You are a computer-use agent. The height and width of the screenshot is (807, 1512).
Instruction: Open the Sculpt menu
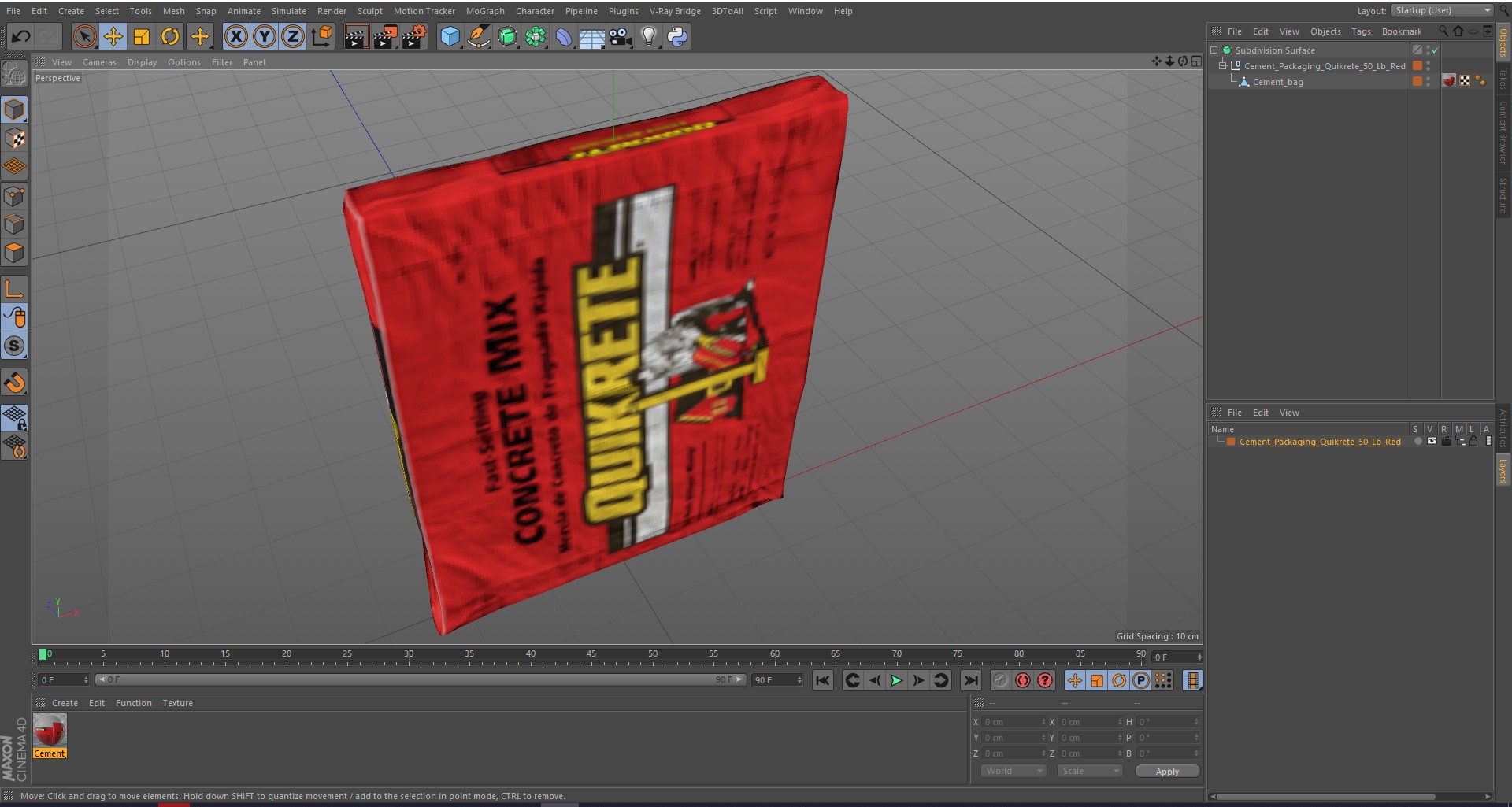pyautogui.click(x=369, y=11)
